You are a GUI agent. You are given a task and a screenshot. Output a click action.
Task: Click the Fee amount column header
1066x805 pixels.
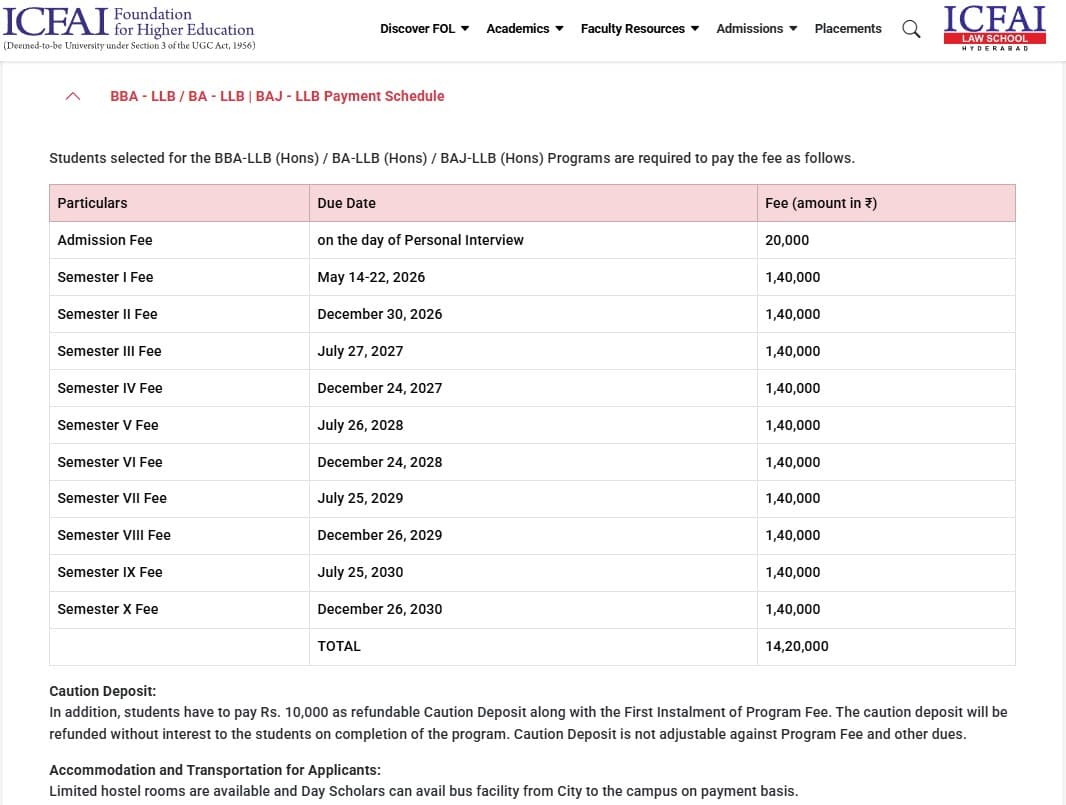click(x=822, y=203)
